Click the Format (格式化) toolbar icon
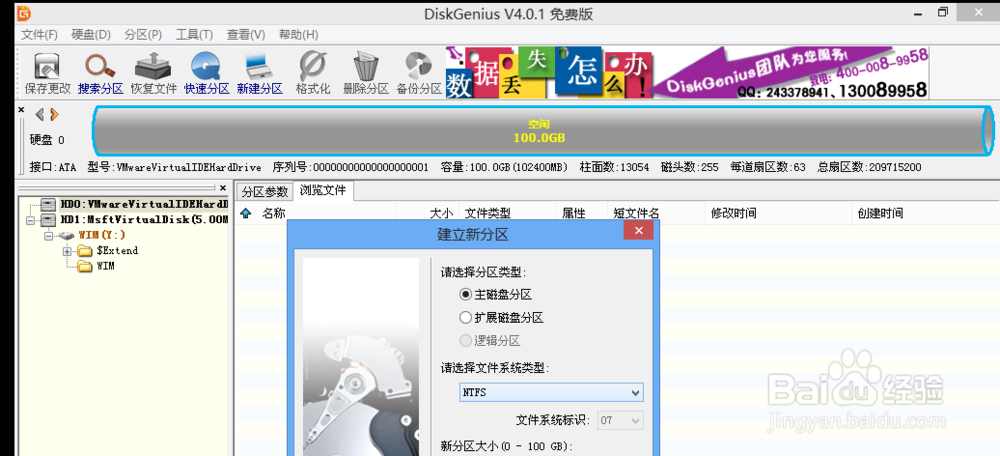Screen dimensions: 1000x456 pyautogui.click(x=312, y=74)
